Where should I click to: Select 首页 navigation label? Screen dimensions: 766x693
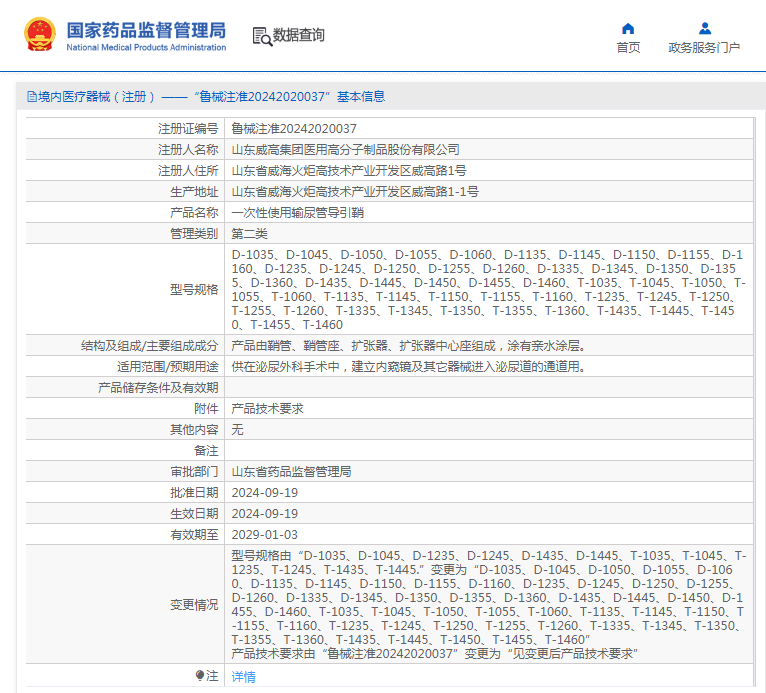[628, 48]
